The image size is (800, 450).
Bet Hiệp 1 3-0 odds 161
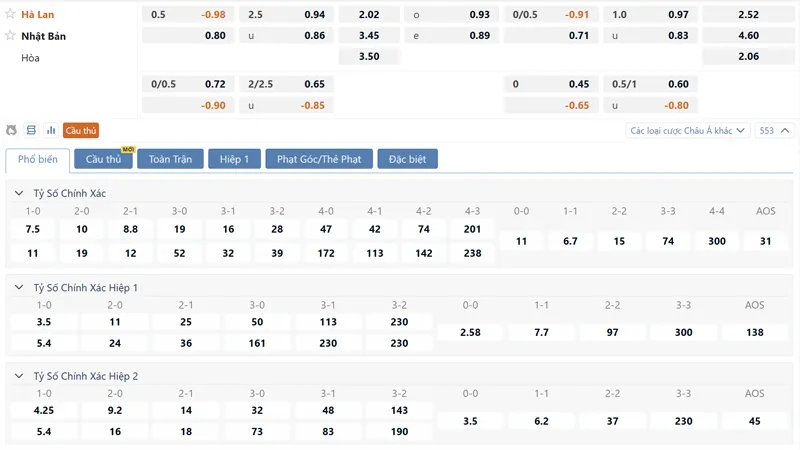pos(257,343)
